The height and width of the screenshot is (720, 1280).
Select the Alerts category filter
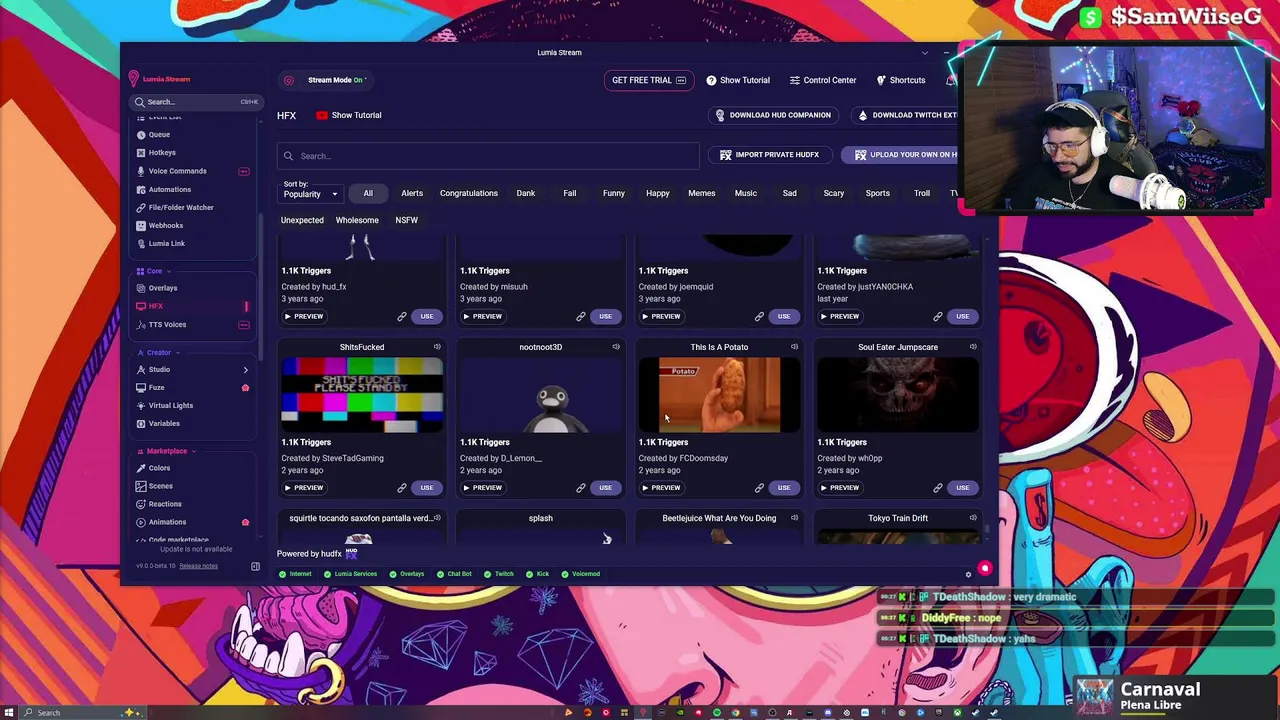coord(412,193)
